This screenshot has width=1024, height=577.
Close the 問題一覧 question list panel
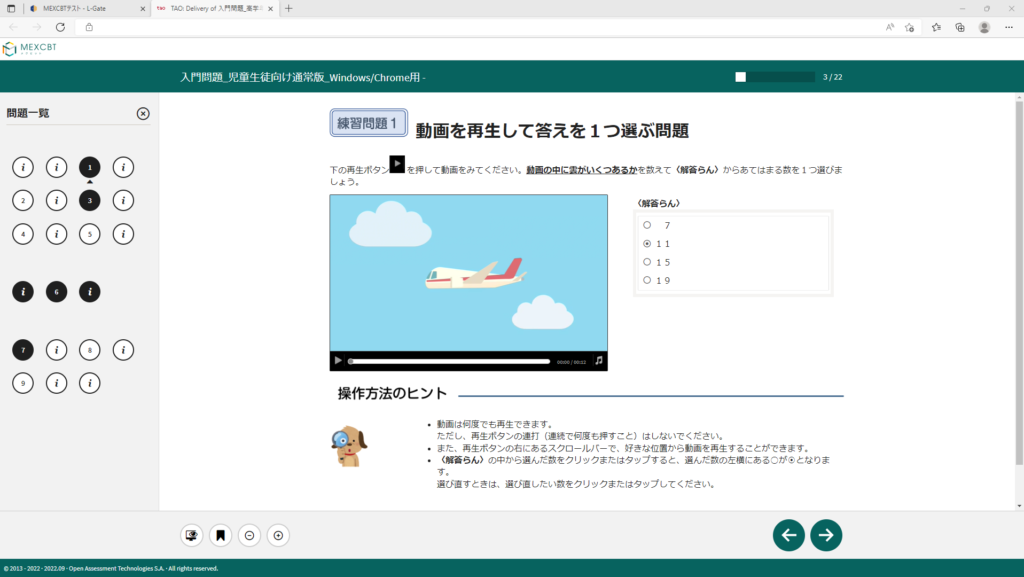pos(143,114)
